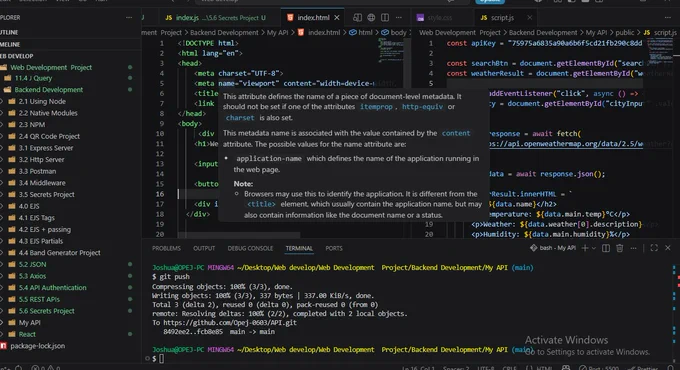The height and width of the screenshot is (370, 680).
Task: Open the 5.5 REST APIs folder
Action: (x=39, y=300)
